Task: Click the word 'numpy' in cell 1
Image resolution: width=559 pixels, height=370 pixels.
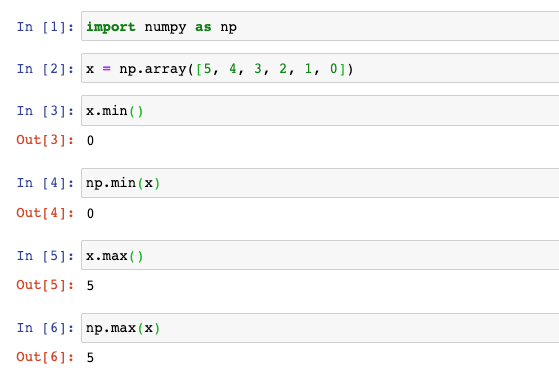Action: pyautogui.click(x=165, y=27)
